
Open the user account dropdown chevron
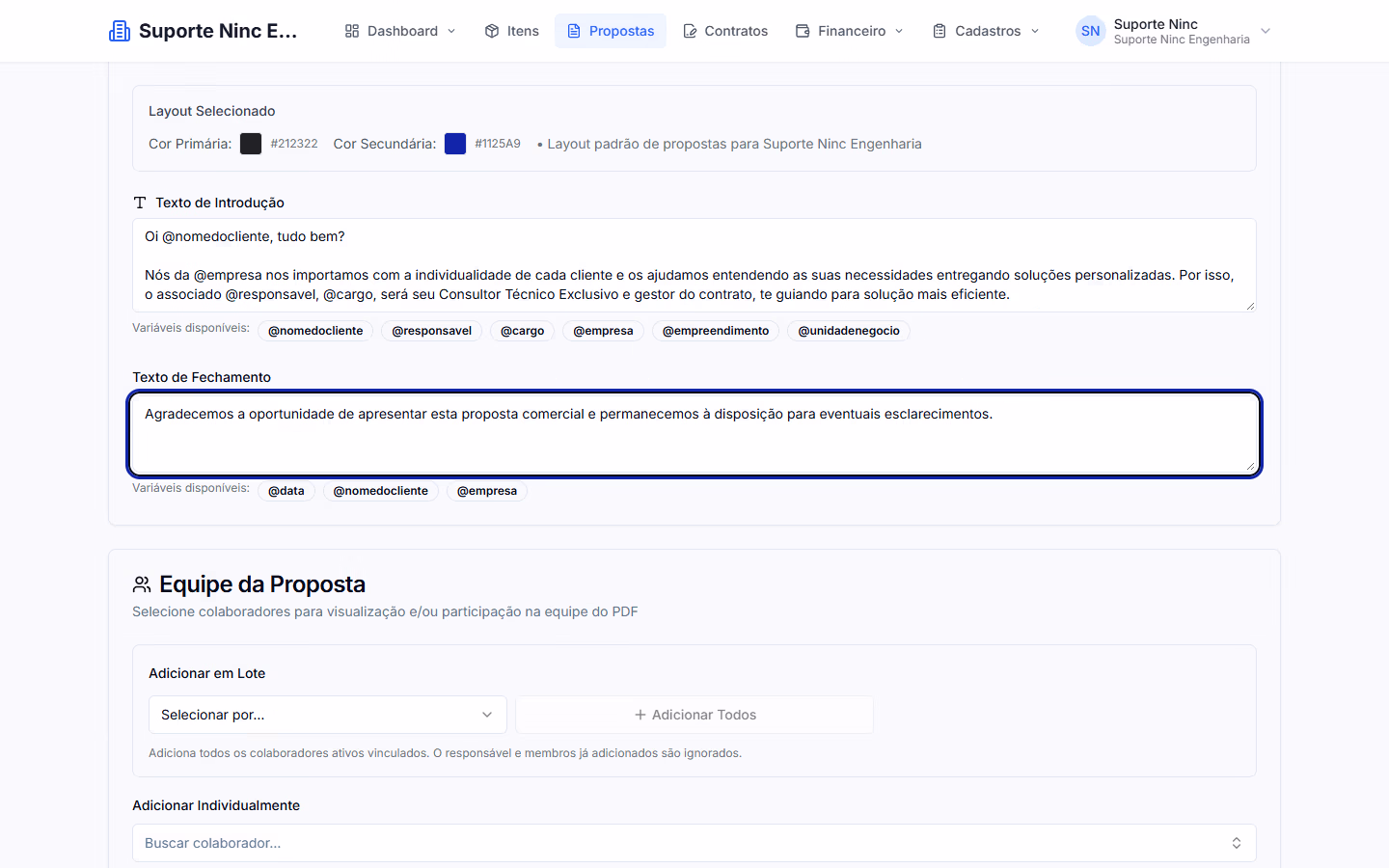(x=1266, y=31)
